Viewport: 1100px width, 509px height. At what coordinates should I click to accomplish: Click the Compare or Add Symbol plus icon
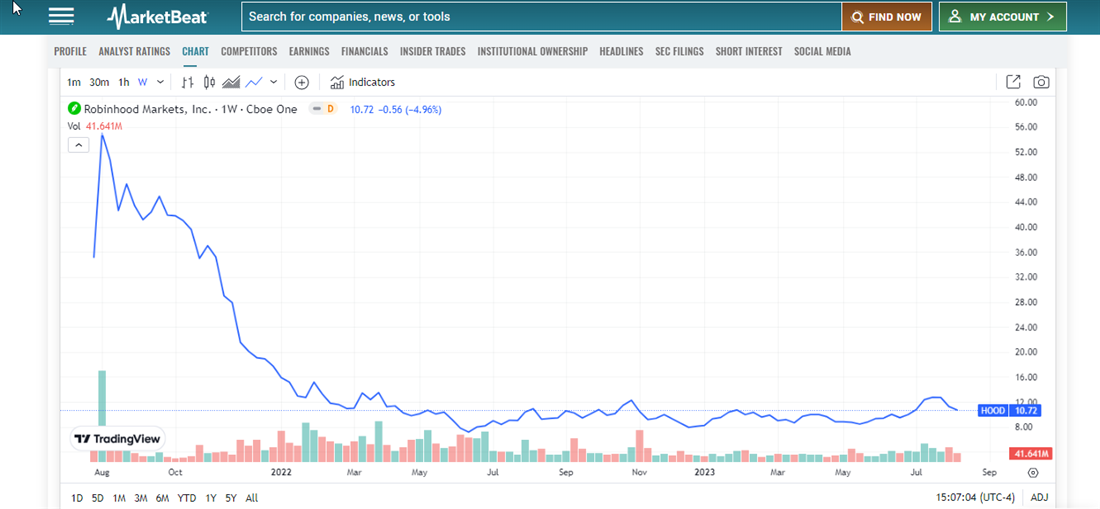(x=302, y=82)
